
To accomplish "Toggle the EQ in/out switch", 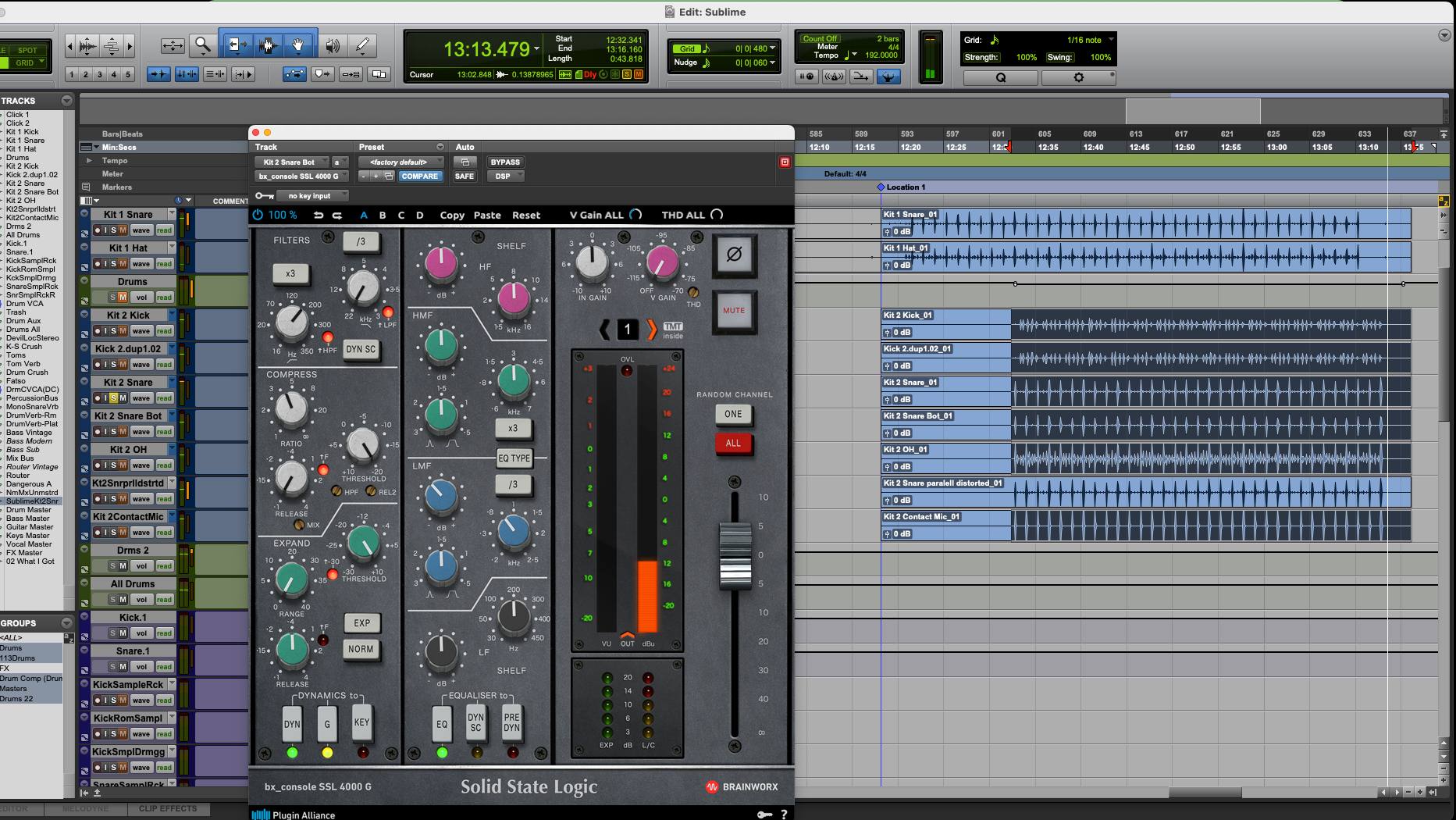I will click(x=442, y=724).
